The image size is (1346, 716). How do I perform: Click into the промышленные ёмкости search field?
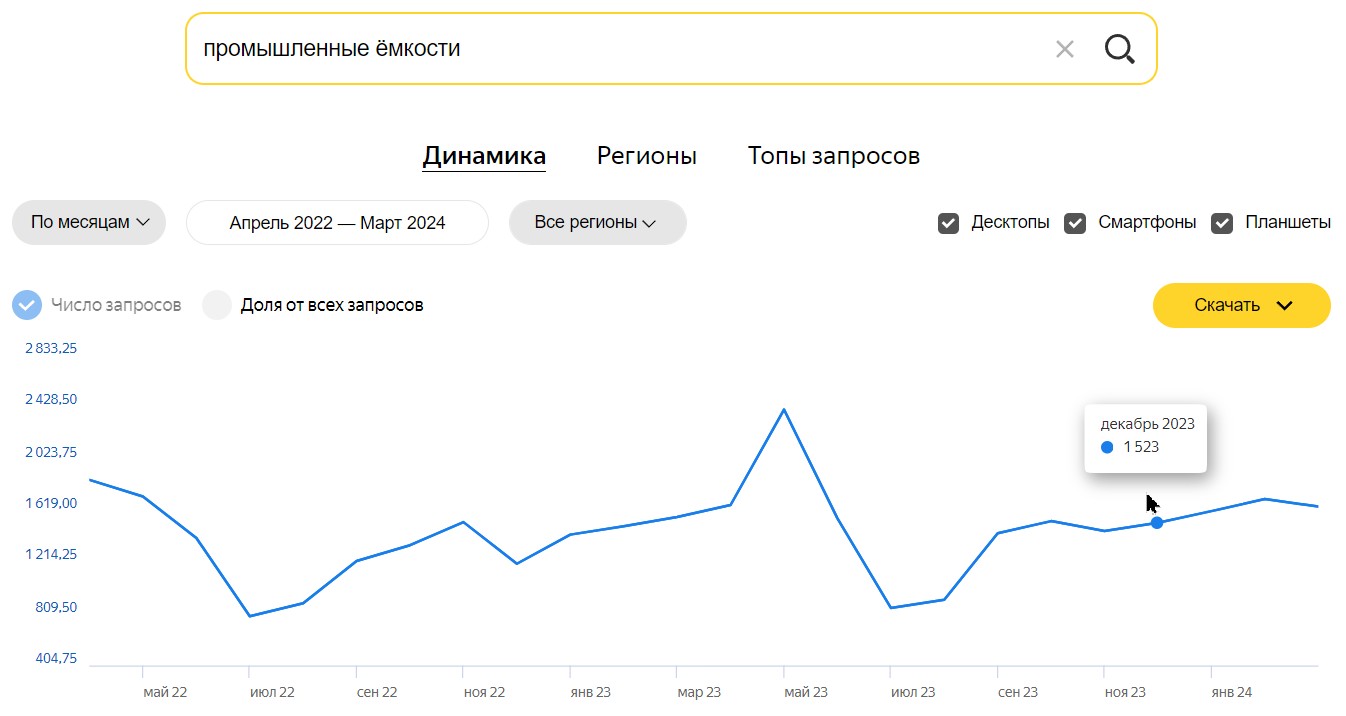tap(620, 48)
